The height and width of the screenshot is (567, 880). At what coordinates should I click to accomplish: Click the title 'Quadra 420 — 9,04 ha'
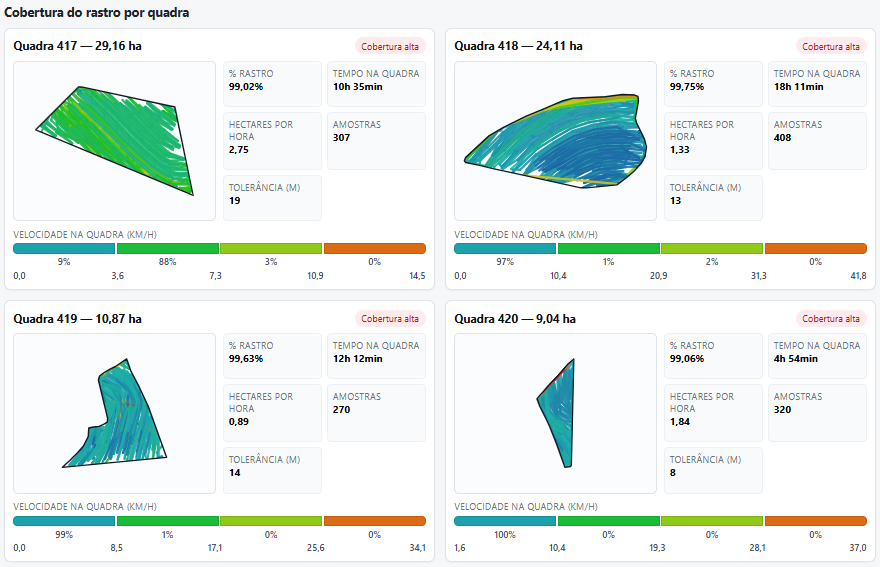tap(515, 319)
